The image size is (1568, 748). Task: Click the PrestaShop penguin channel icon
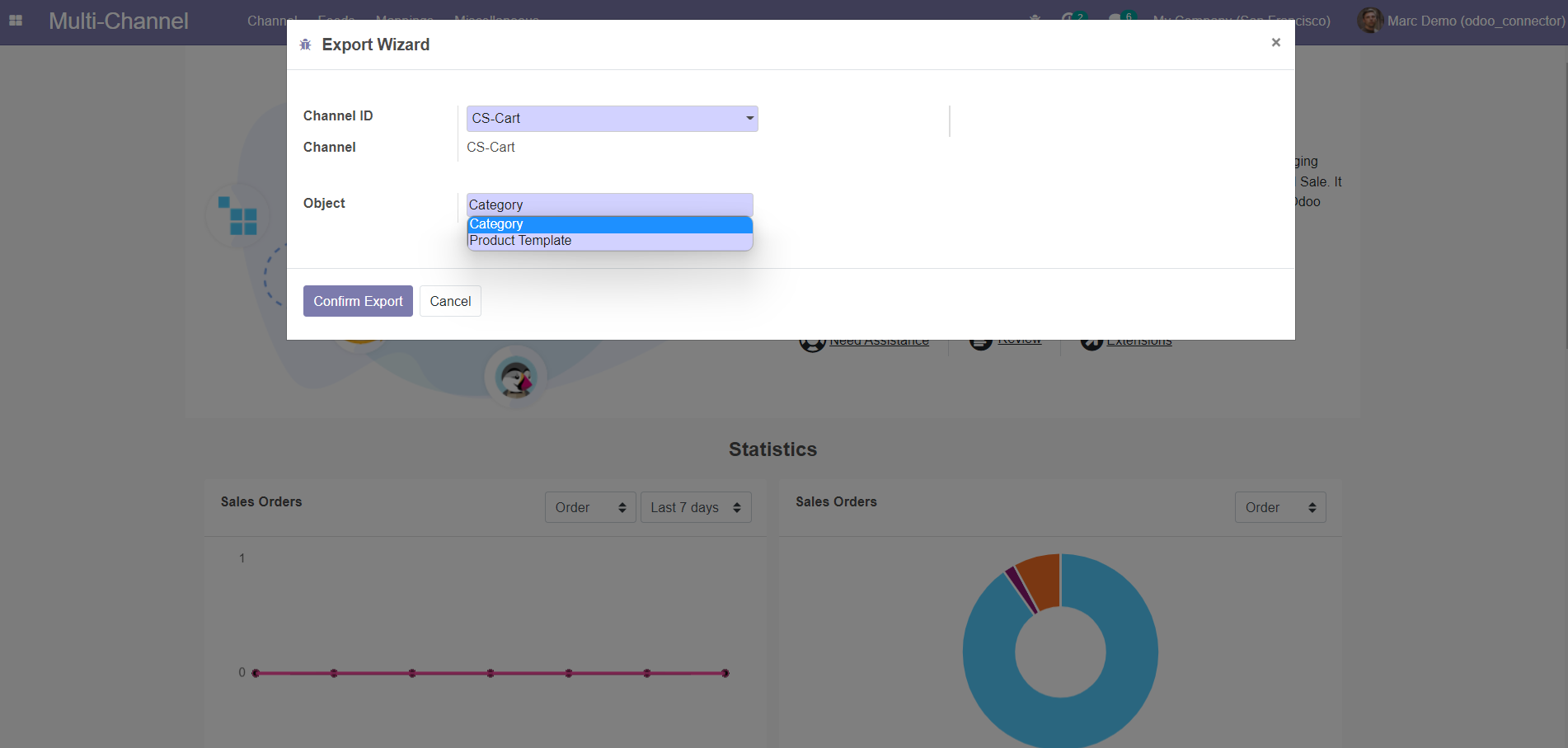click(516, 379)
